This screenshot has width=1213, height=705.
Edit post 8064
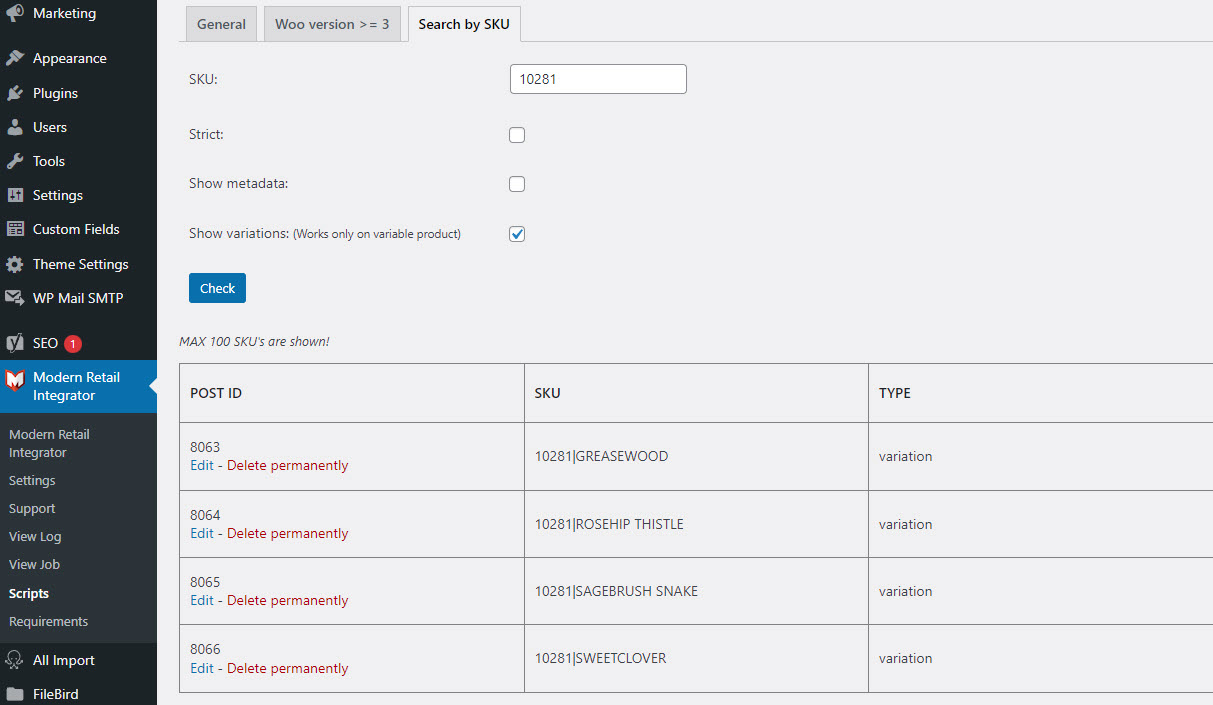coord(202,533)
